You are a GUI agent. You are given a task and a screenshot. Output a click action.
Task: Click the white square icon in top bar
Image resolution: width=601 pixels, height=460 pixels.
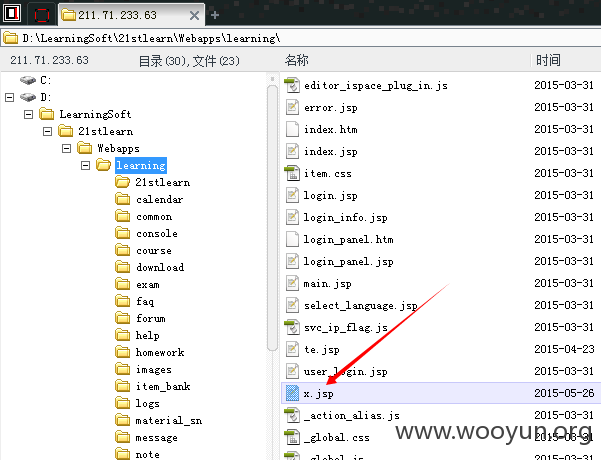pyautogui.click(x=11, y=13)
